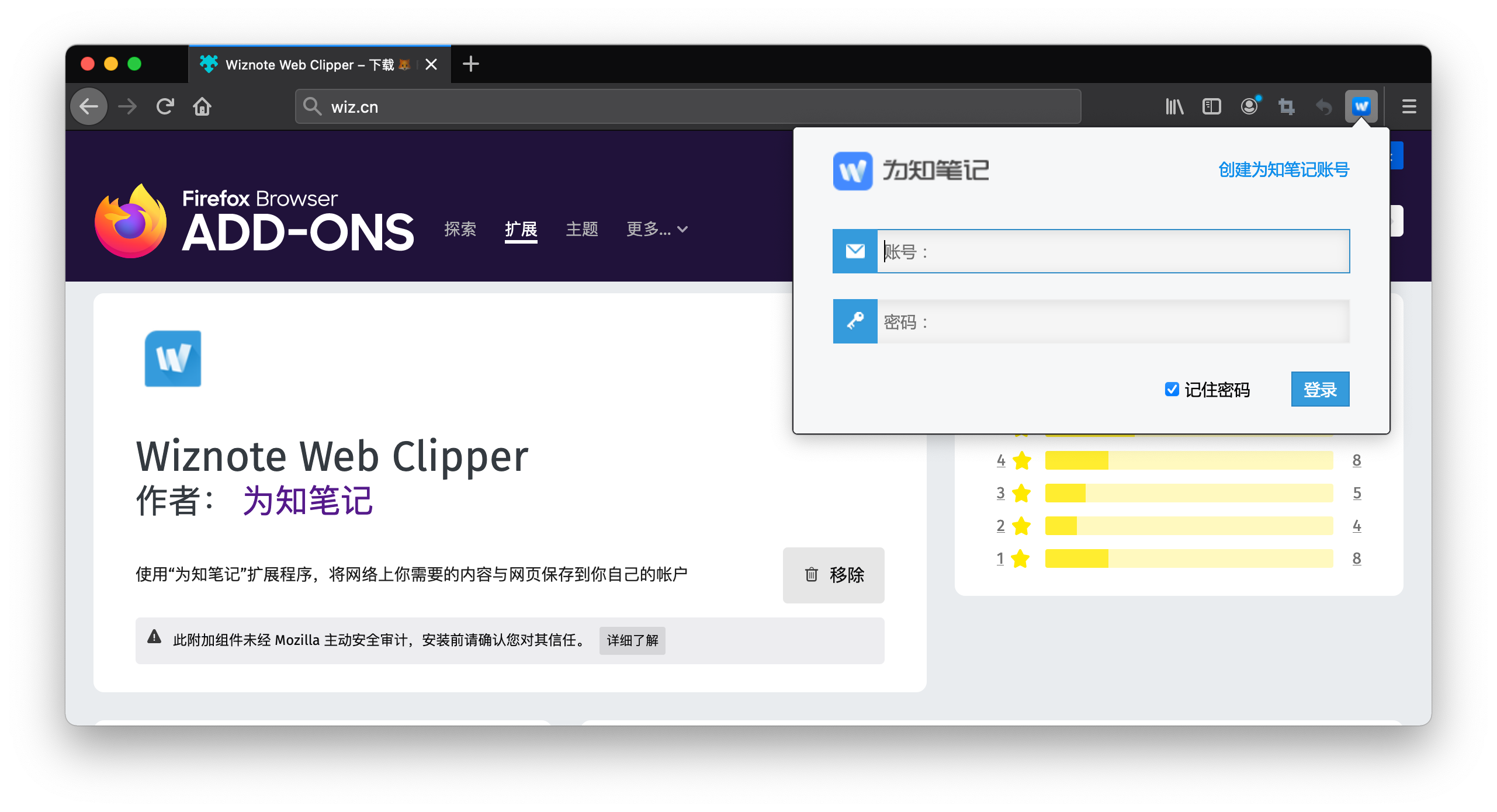Click the Wiznote Web Clipper heading
This screenshot has height=812, width=1497.
click(x=332, y=456)
